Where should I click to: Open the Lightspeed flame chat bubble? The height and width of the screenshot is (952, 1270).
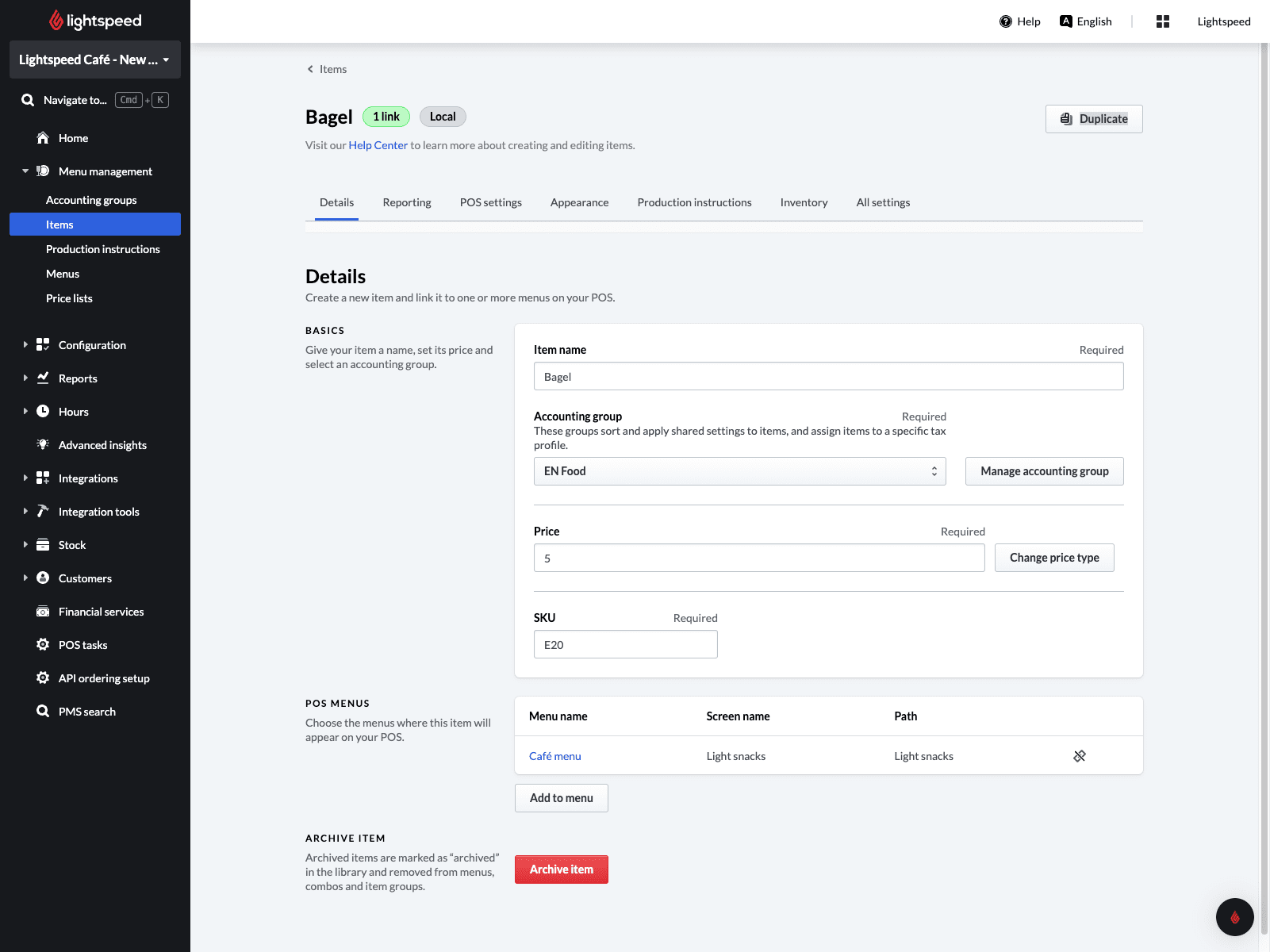pyautogui.click(x=1234, y=917)
